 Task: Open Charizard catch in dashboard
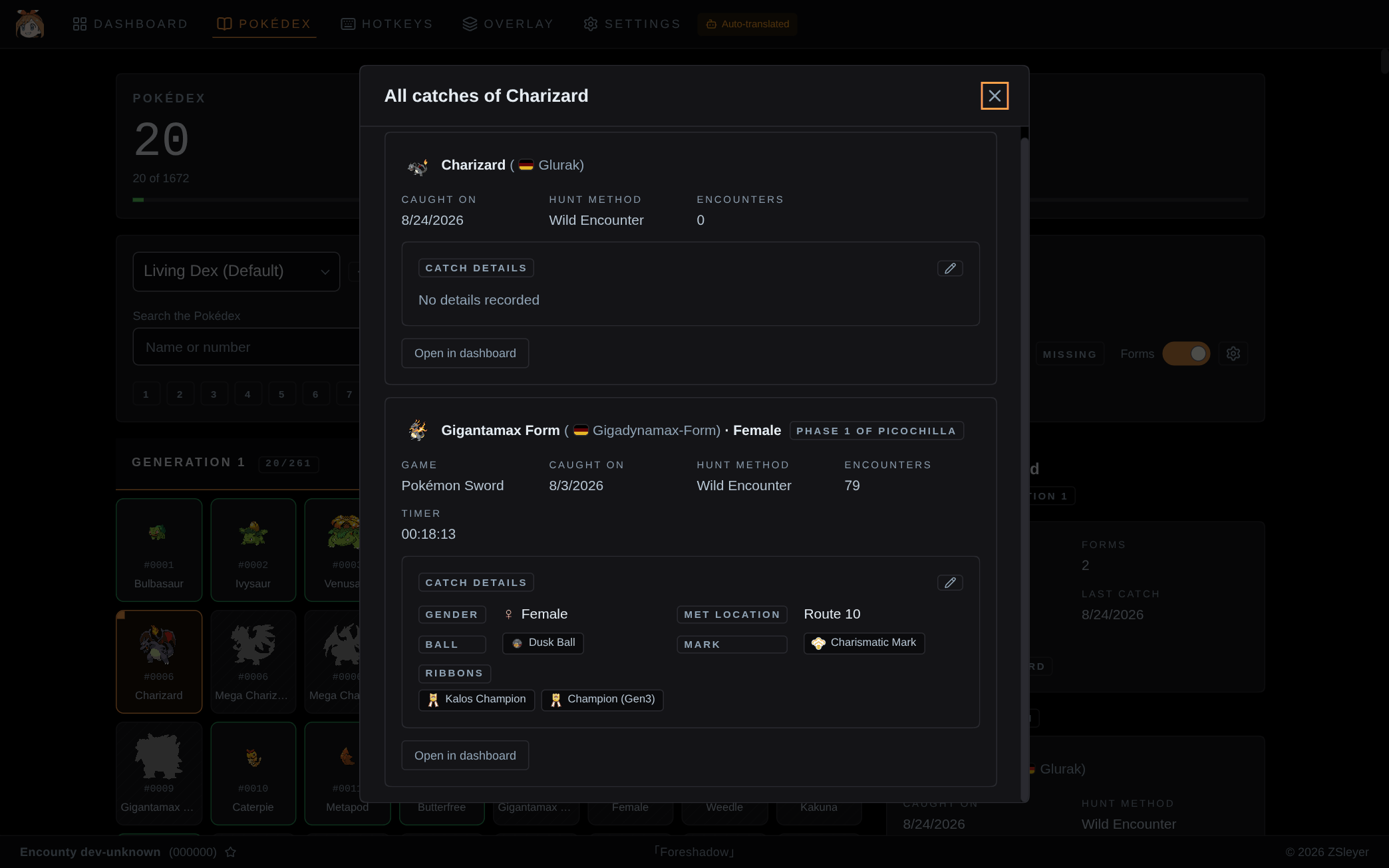(x=465, y=353)
